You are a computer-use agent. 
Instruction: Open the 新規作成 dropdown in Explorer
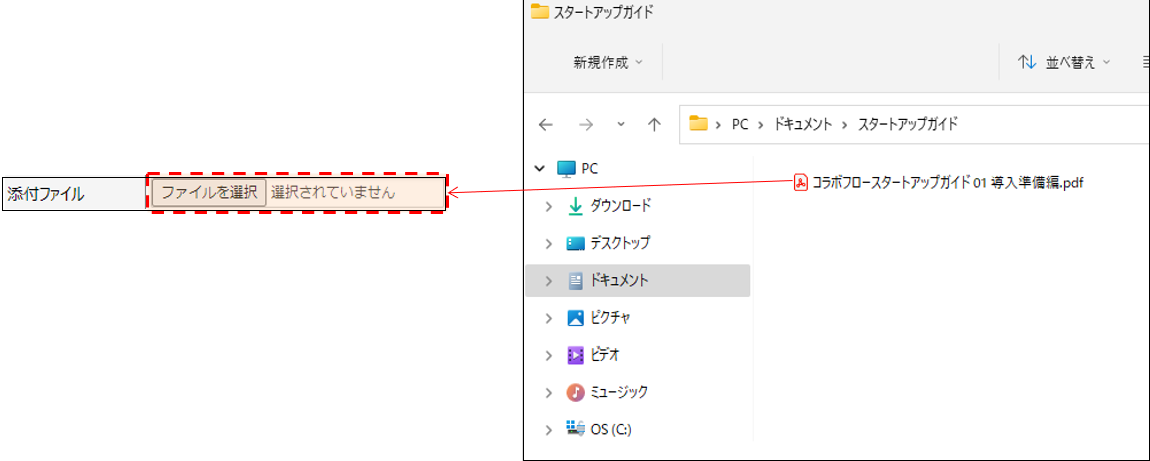(607, 62)
